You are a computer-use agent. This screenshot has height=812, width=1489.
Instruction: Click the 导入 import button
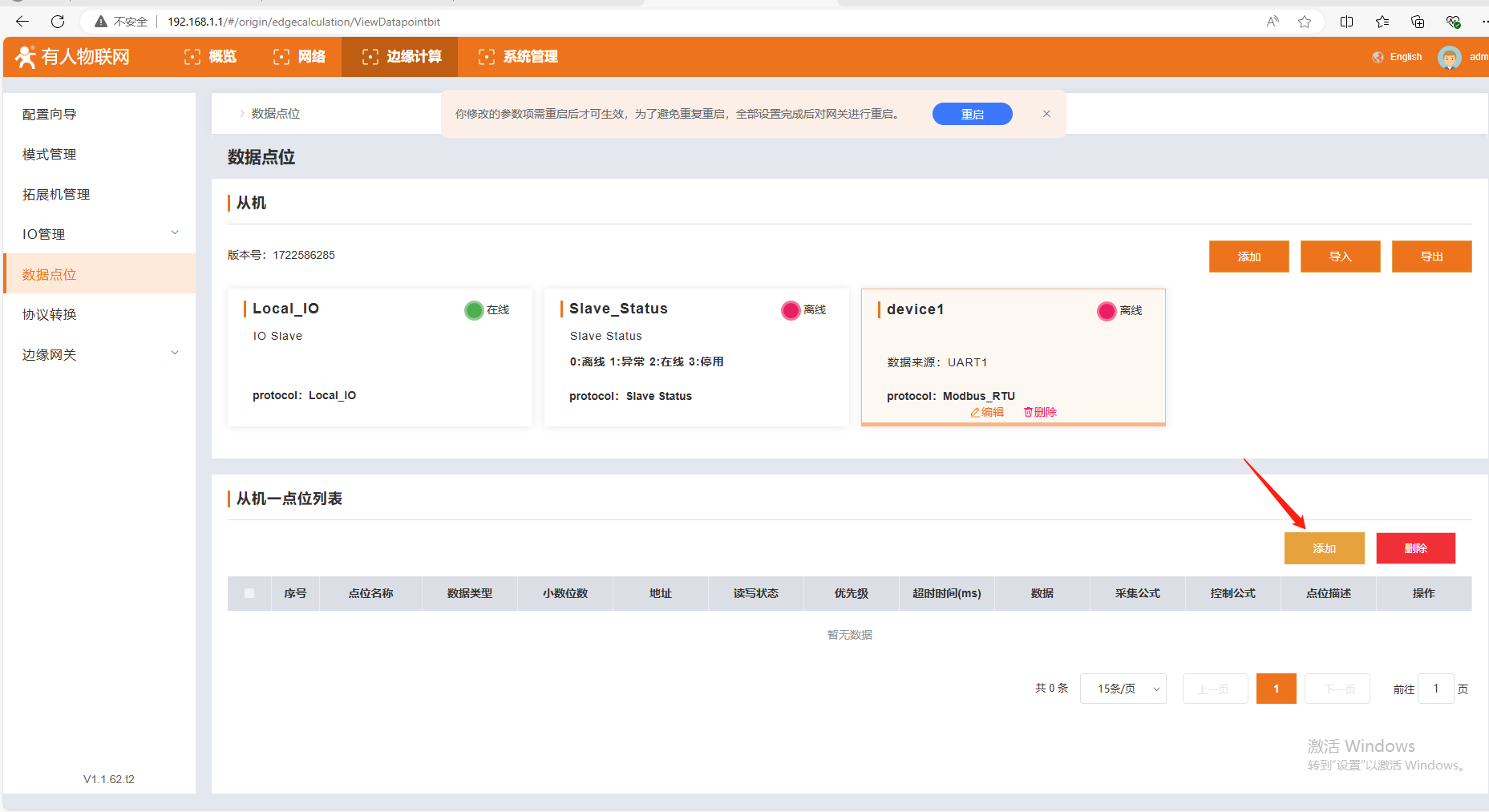(x=1340, y=257)
